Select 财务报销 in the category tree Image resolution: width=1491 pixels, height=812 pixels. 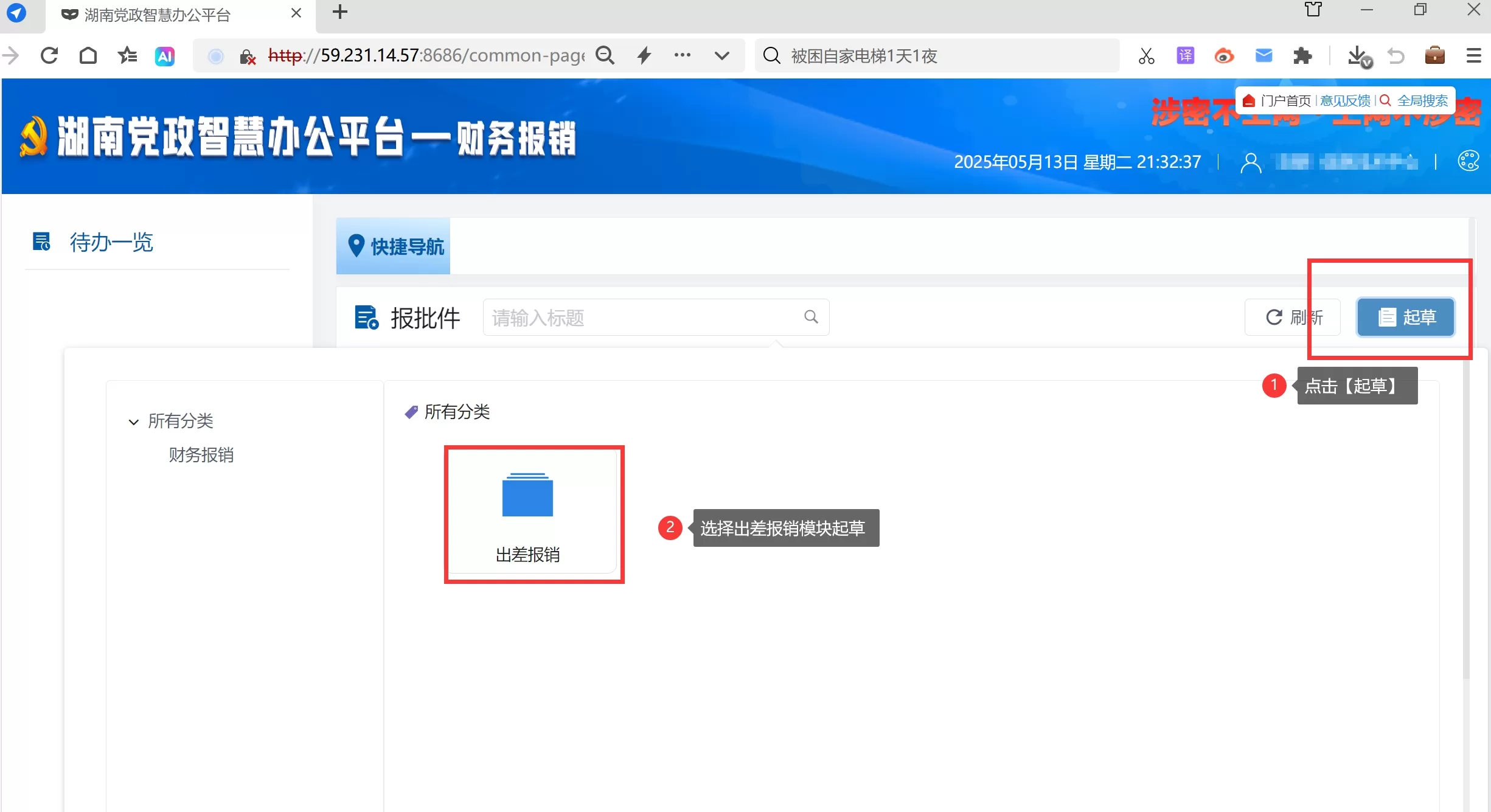pos(201,454)
